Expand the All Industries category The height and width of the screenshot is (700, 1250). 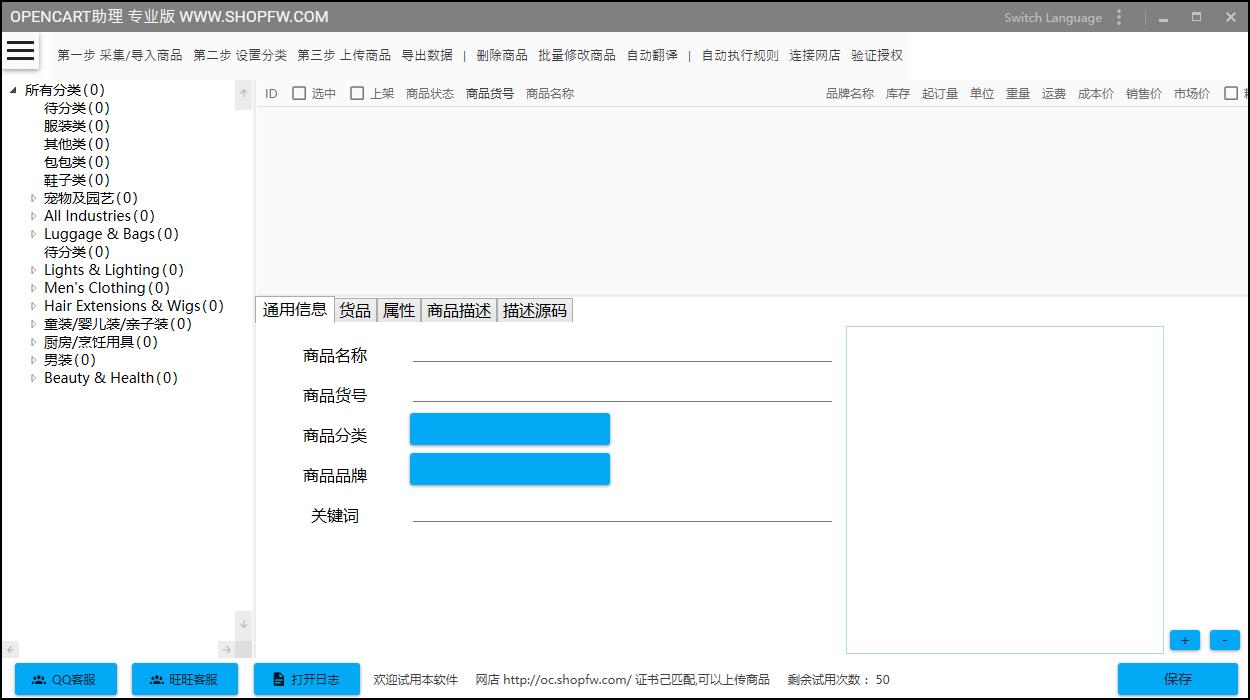click(x=33, y=215)
